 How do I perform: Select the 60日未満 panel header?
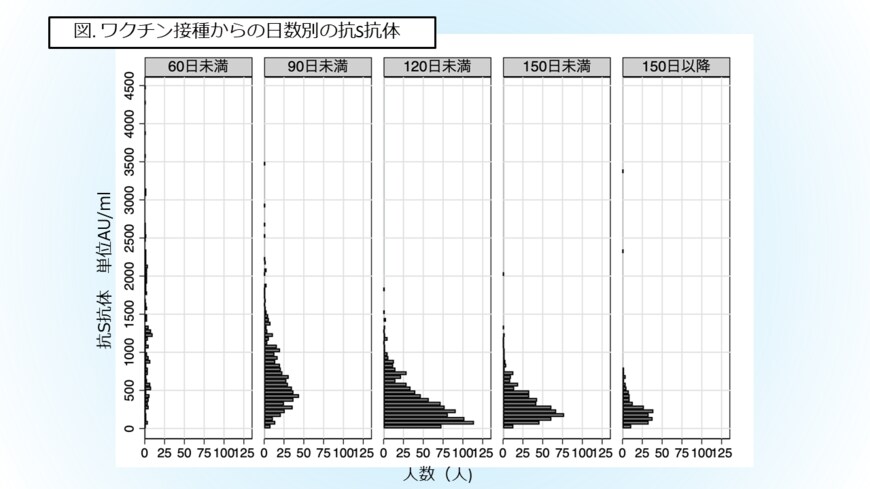coord(198,67)
